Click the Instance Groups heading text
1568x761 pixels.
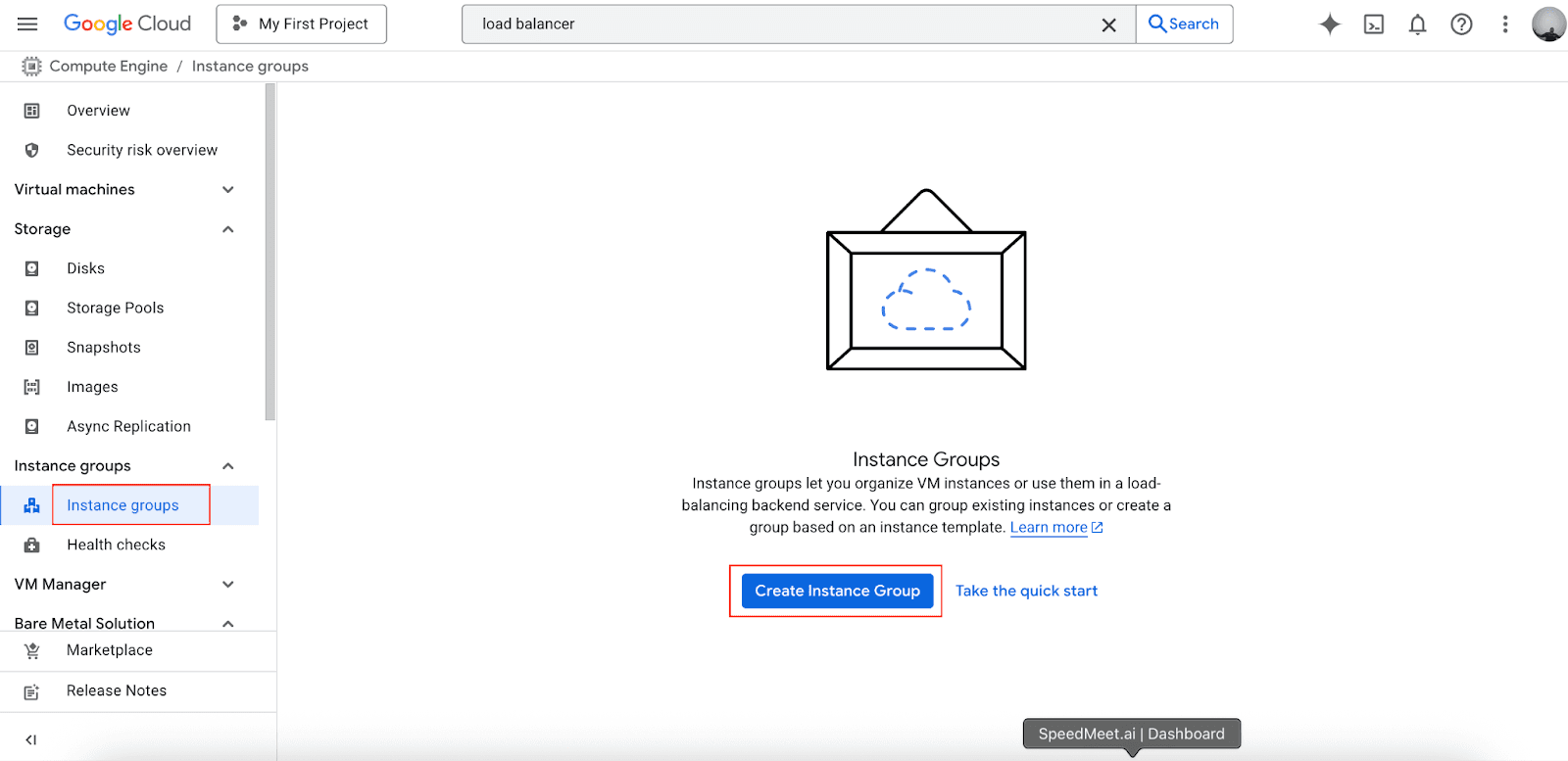(926, 459)
